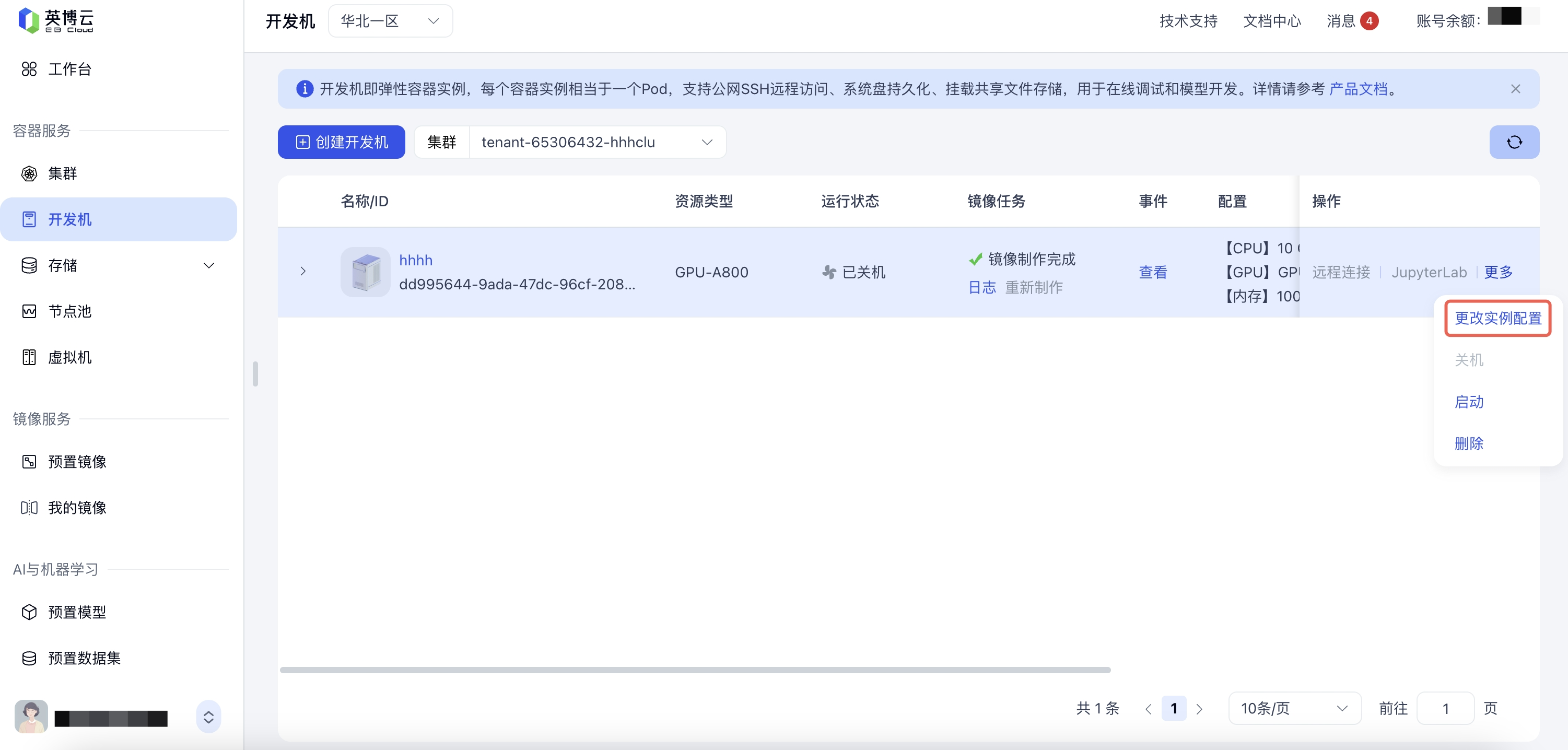Open 预置镜像 under 镜像服务
The height and width of the screenshot is (750, 1568).
(x=77, y=462)
